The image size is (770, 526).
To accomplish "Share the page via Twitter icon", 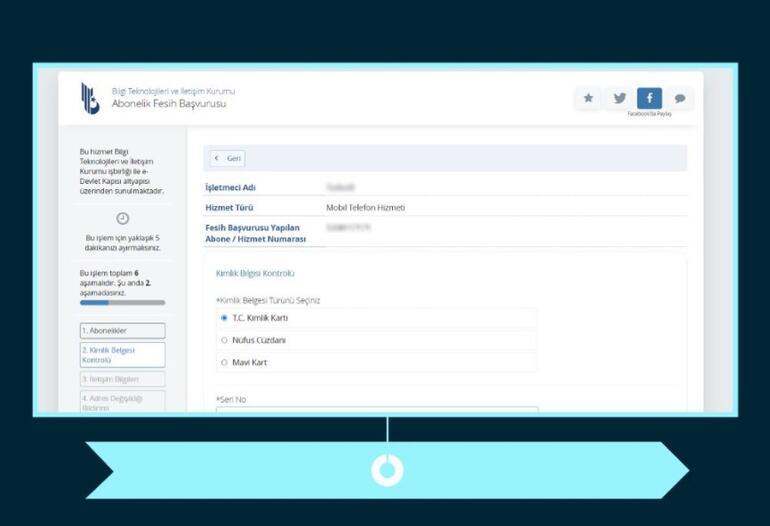I will tap(619, 98).
